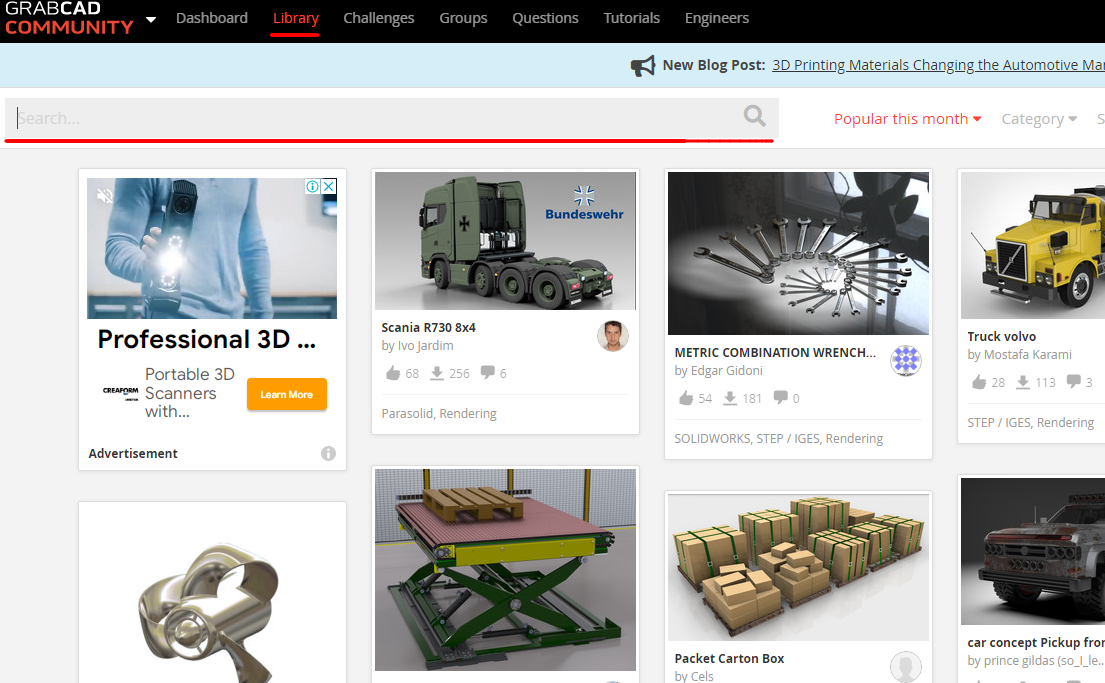1105x683 pixels.
Task: Open comments on Scania R730 8x4
Action: (x=488, y=372)
